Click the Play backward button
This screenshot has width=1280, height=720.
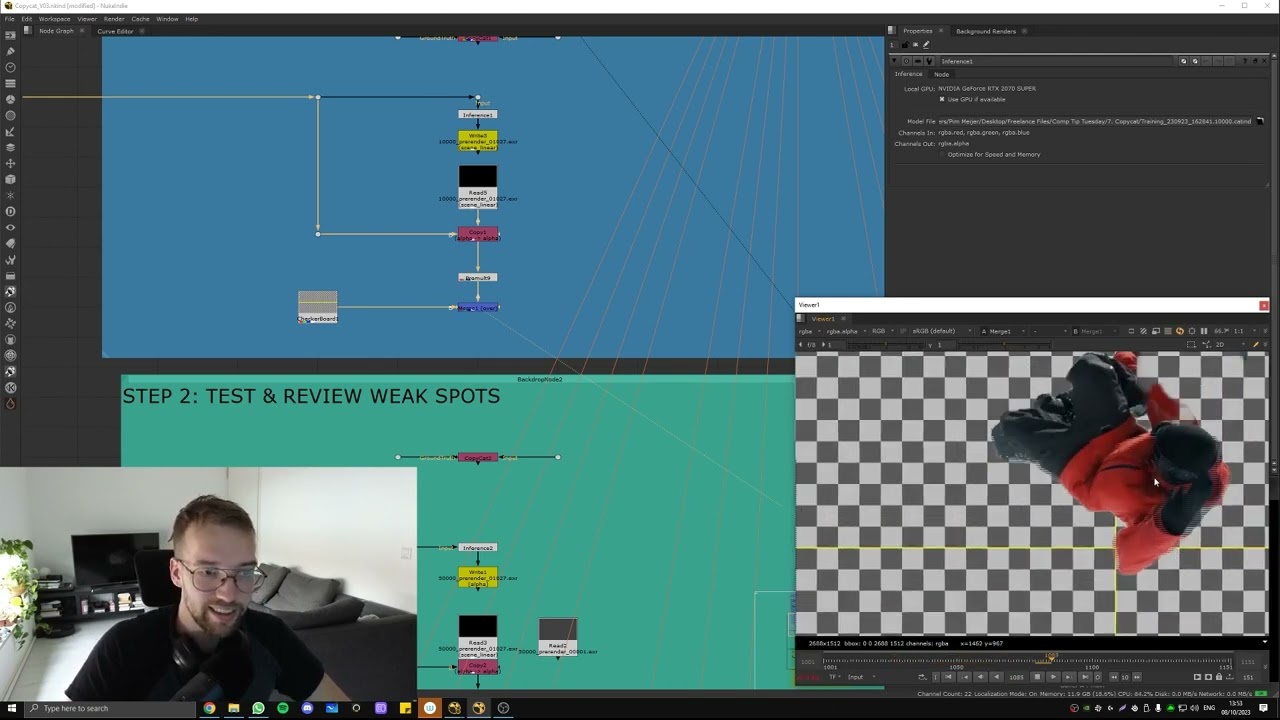[997, 677]
